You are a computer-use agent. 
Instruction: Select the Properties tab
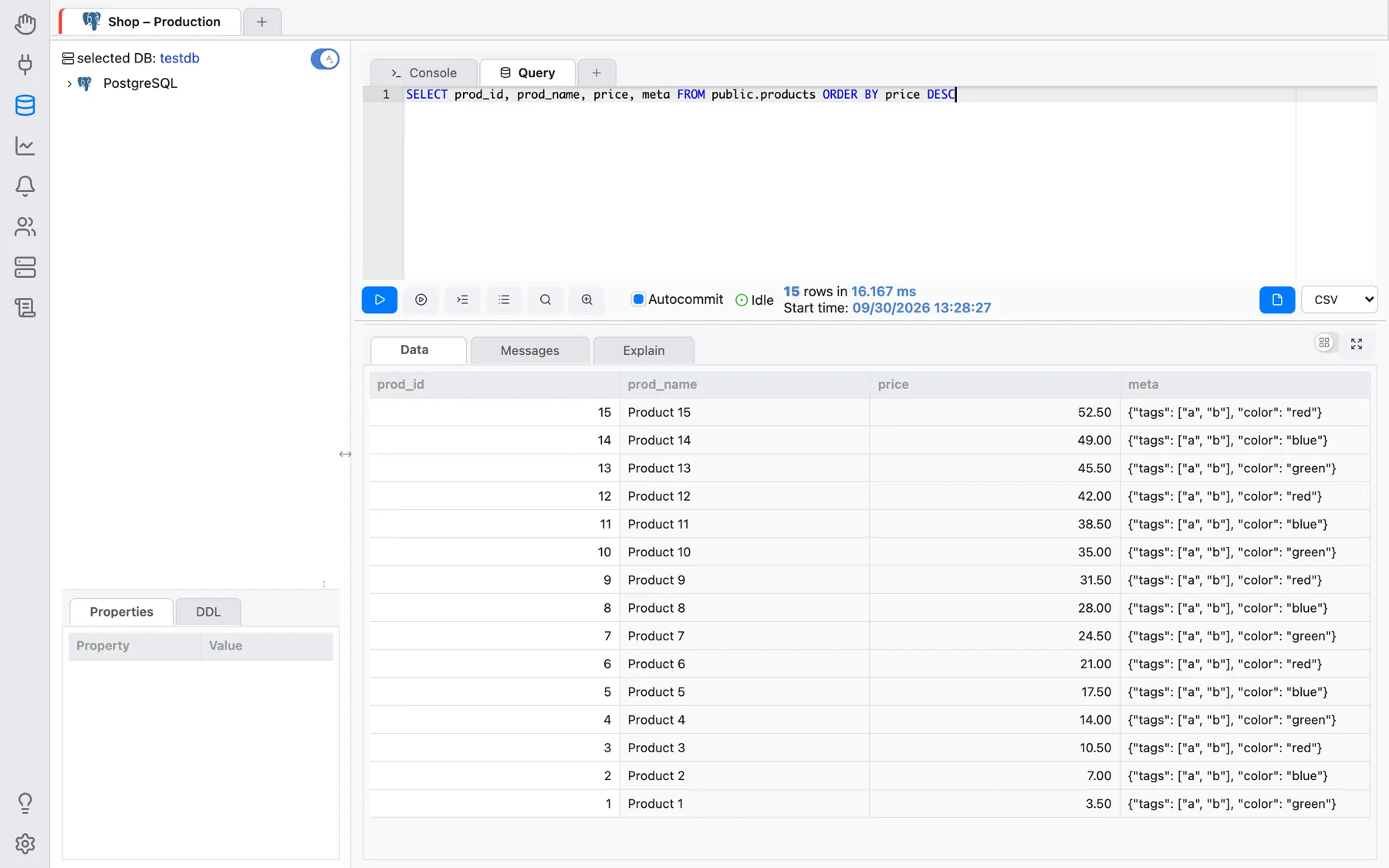pyautogui.click(x=121, y=612)
